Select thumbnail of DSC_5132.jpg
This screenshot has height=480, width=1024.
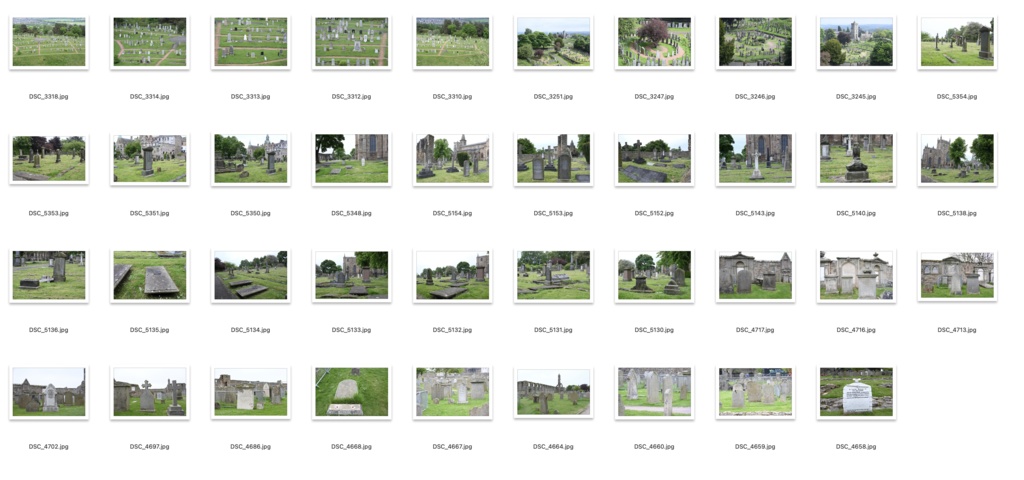[453, 276]
